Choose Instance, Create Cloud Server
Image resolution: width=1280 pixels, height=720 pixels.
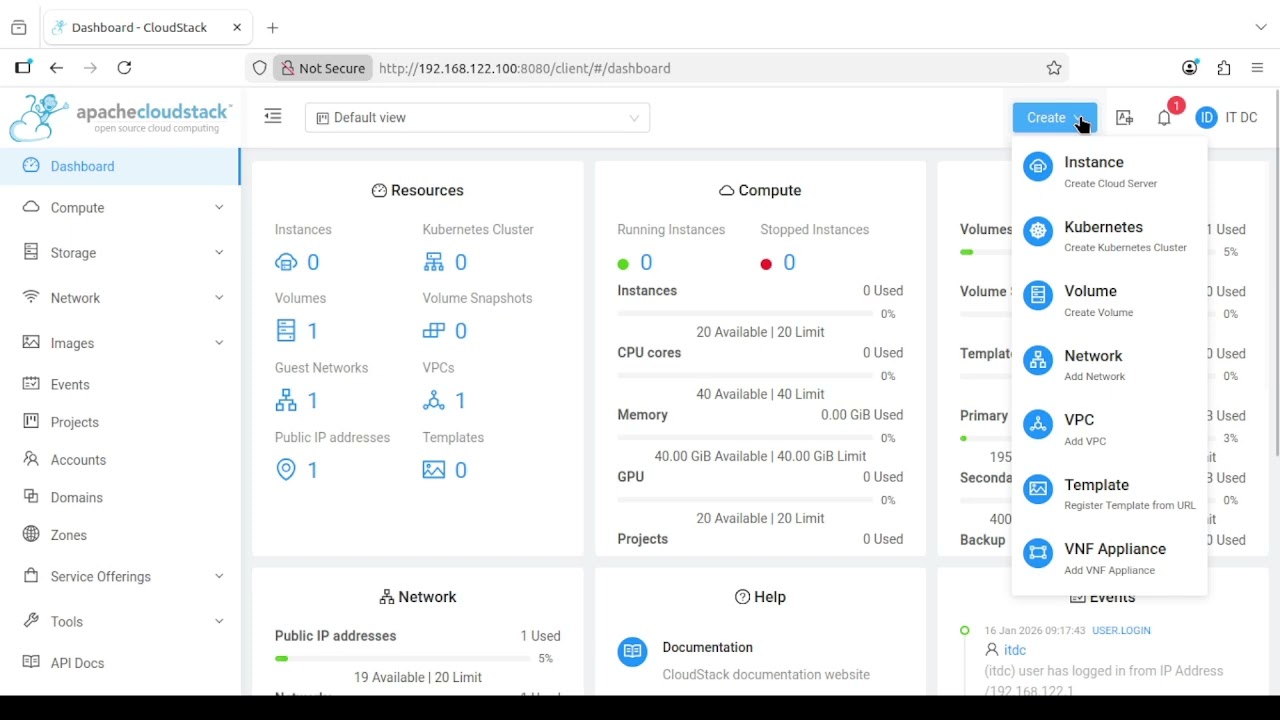click(x=1109, y=171)
